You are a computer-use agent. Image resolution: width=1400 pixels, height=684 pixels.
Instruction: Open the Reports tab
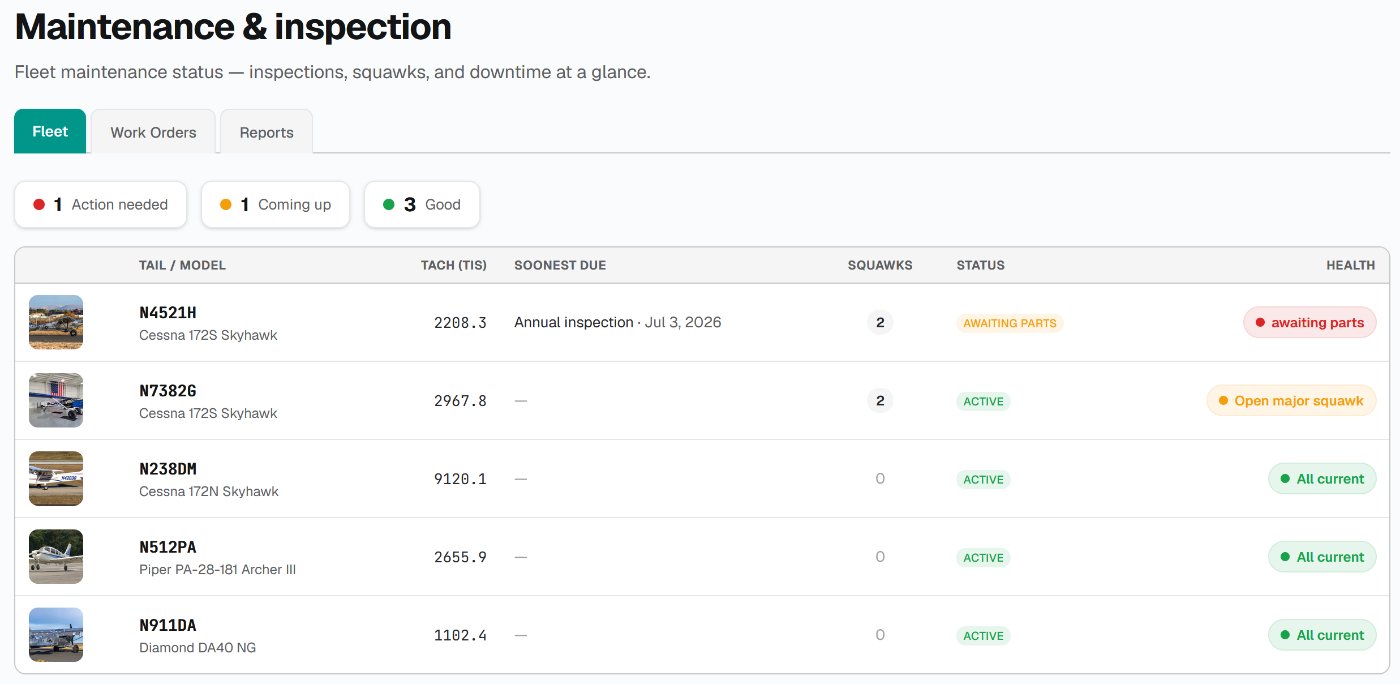coord(266,132)
